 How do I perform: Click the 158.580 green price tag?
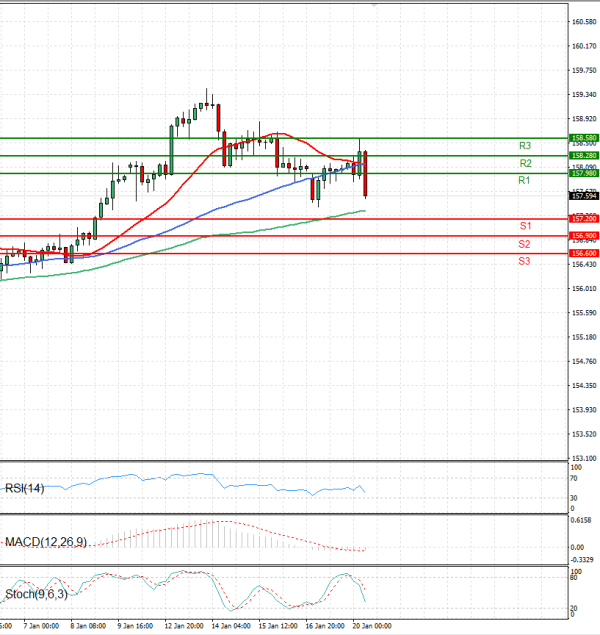pyautogui.click(x=583, y=138)
